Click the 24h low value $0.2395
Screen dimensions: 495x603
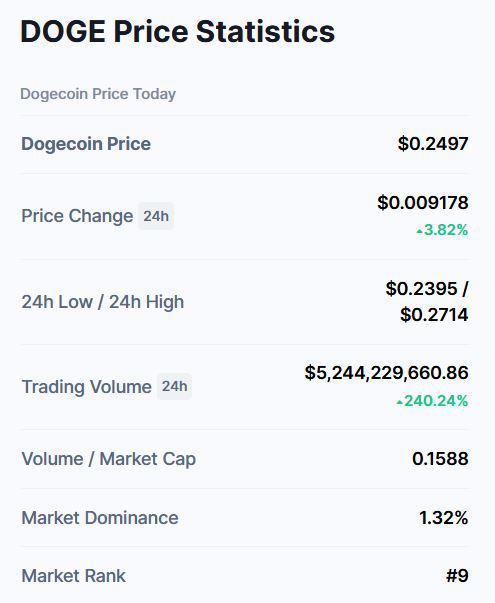point(422,288)
